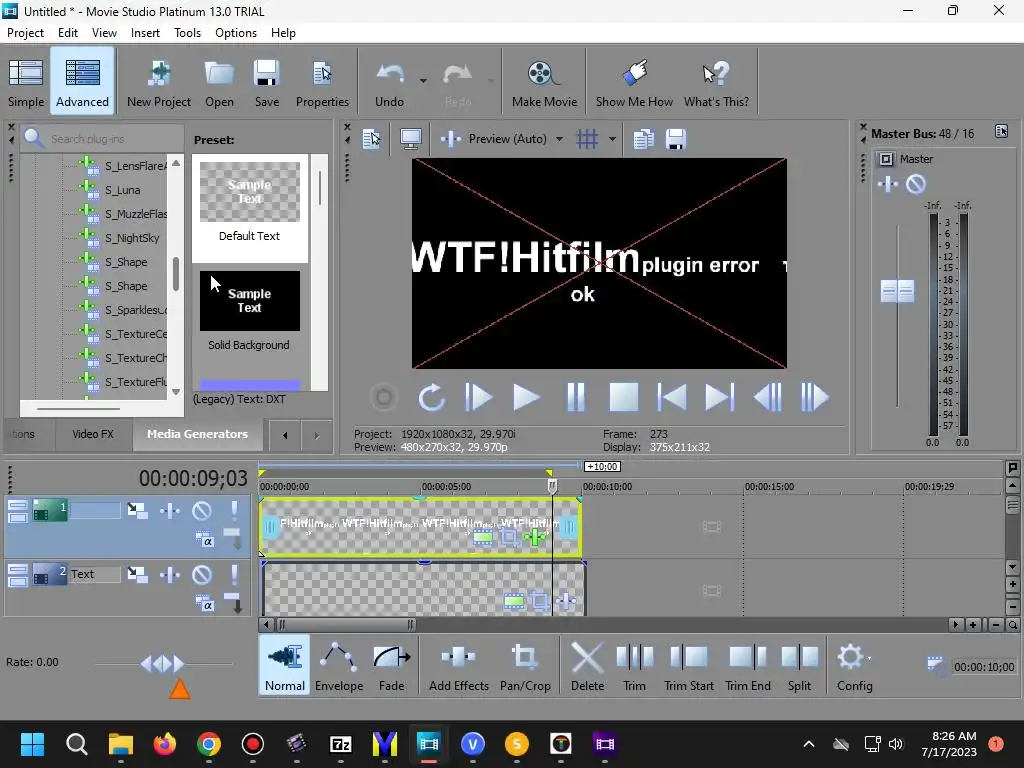
Task: Open Pan/Crop from bottom toolbar
Action: coord(525,665)
